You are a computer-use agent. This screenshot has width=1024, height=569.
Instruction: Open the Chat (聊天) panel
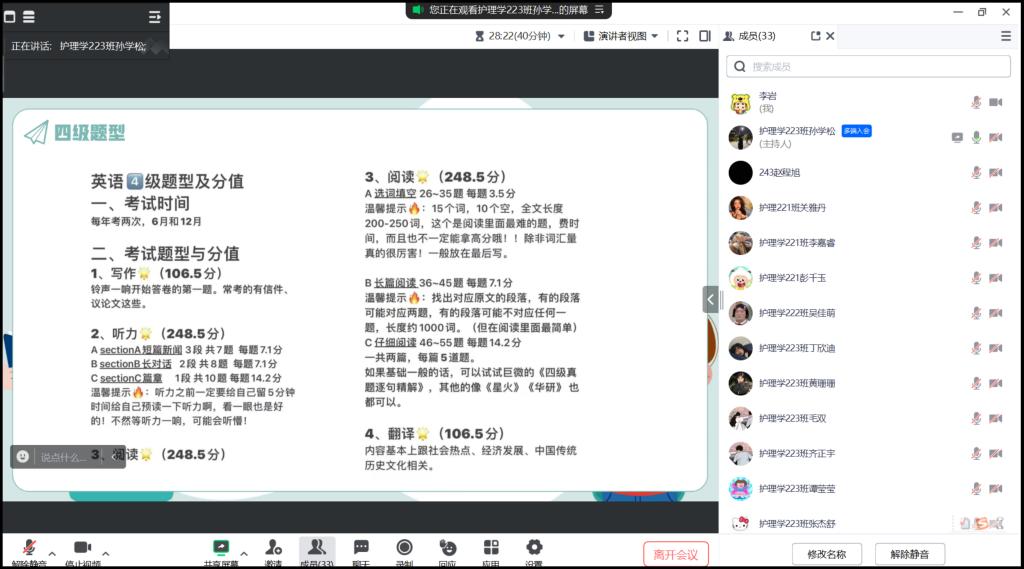361,548
